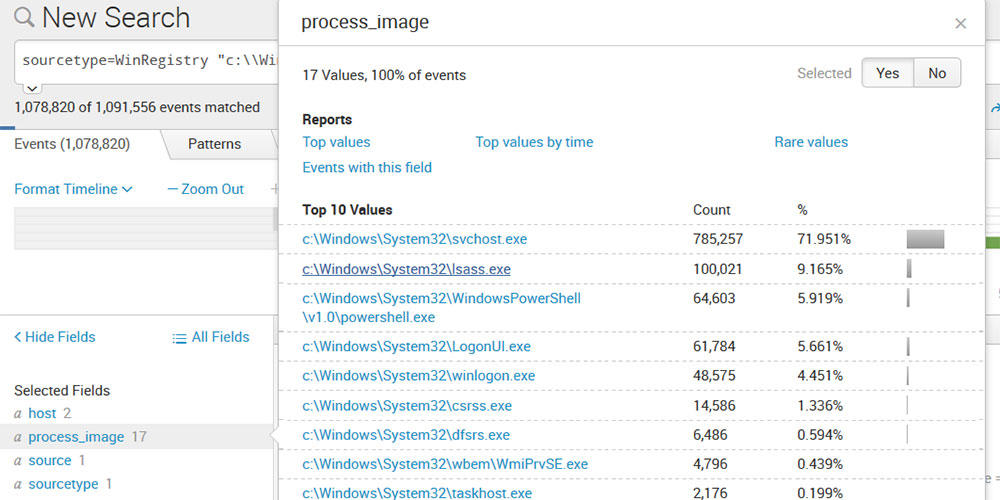Switch to the Events tab
Viewport: 1000px width, 500px height.
point(72,144)
